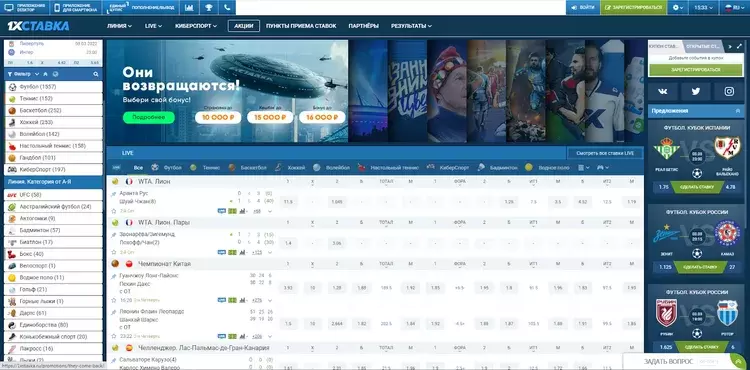Screen dimensions: 750x370
Task: Open the settings gear dropdown
Action: coord(678,8)
